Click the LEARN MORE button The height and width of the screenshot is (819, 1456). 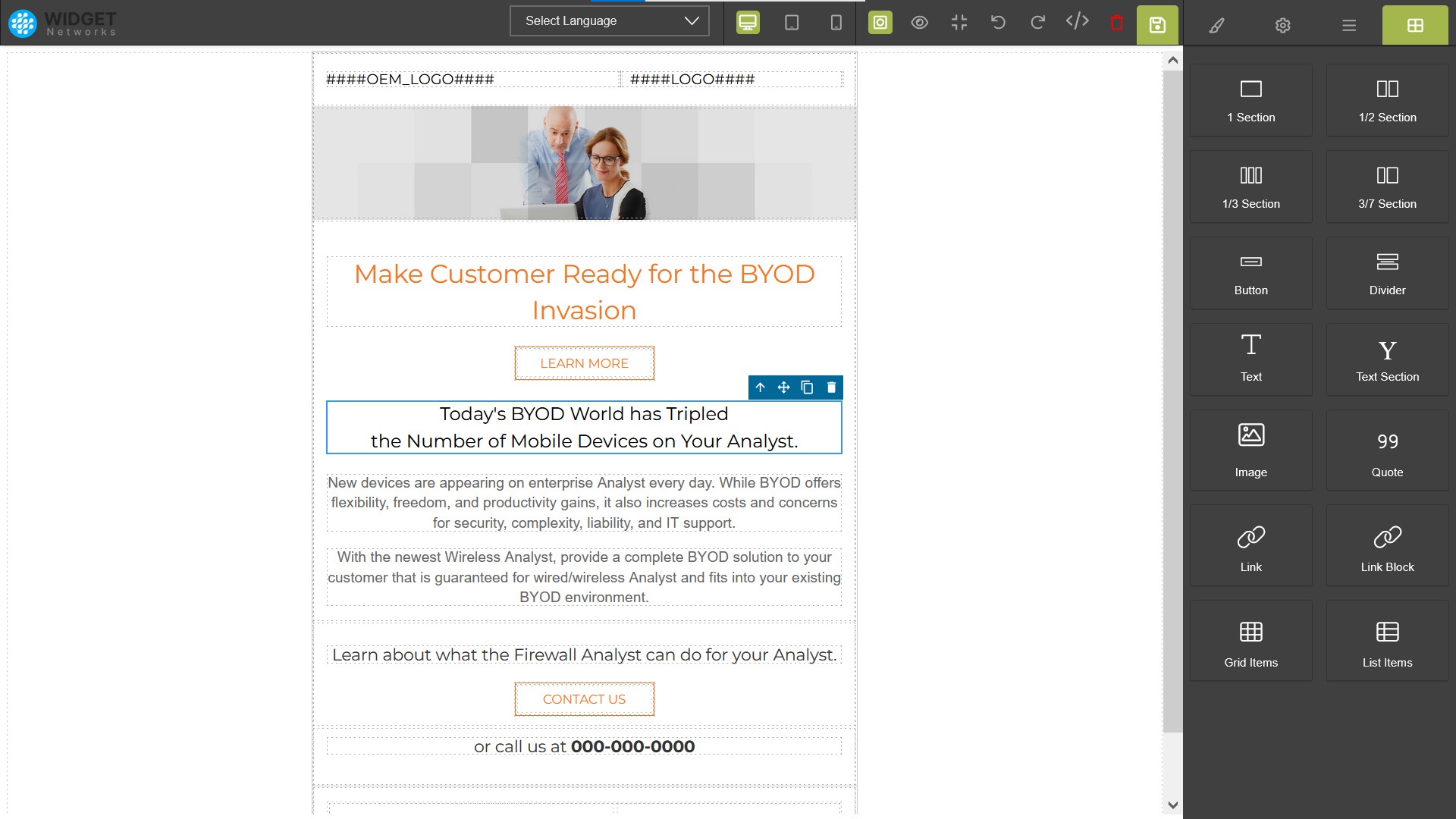coord(584,363)
